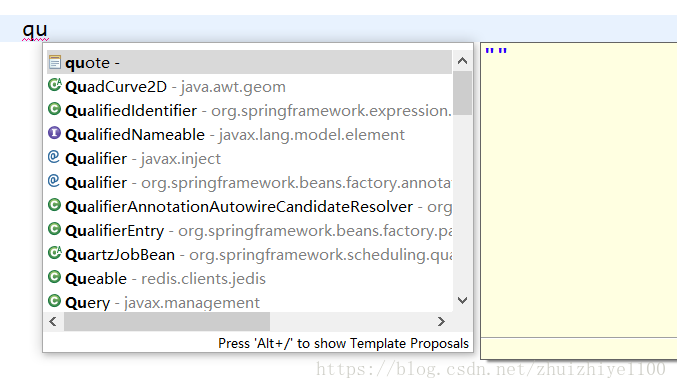The image size is (677, 389).
Task: Click the vertical scrollbar thumb of proposals
Action: coord(462,93)
